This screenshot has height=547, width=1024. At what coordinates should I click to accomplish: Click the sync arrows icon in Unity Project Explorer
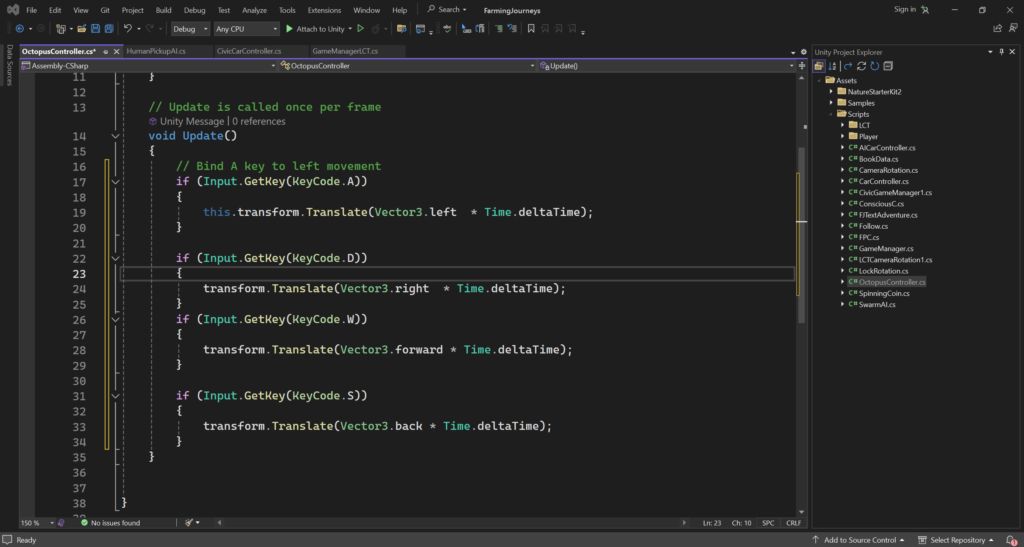point(861,66)
